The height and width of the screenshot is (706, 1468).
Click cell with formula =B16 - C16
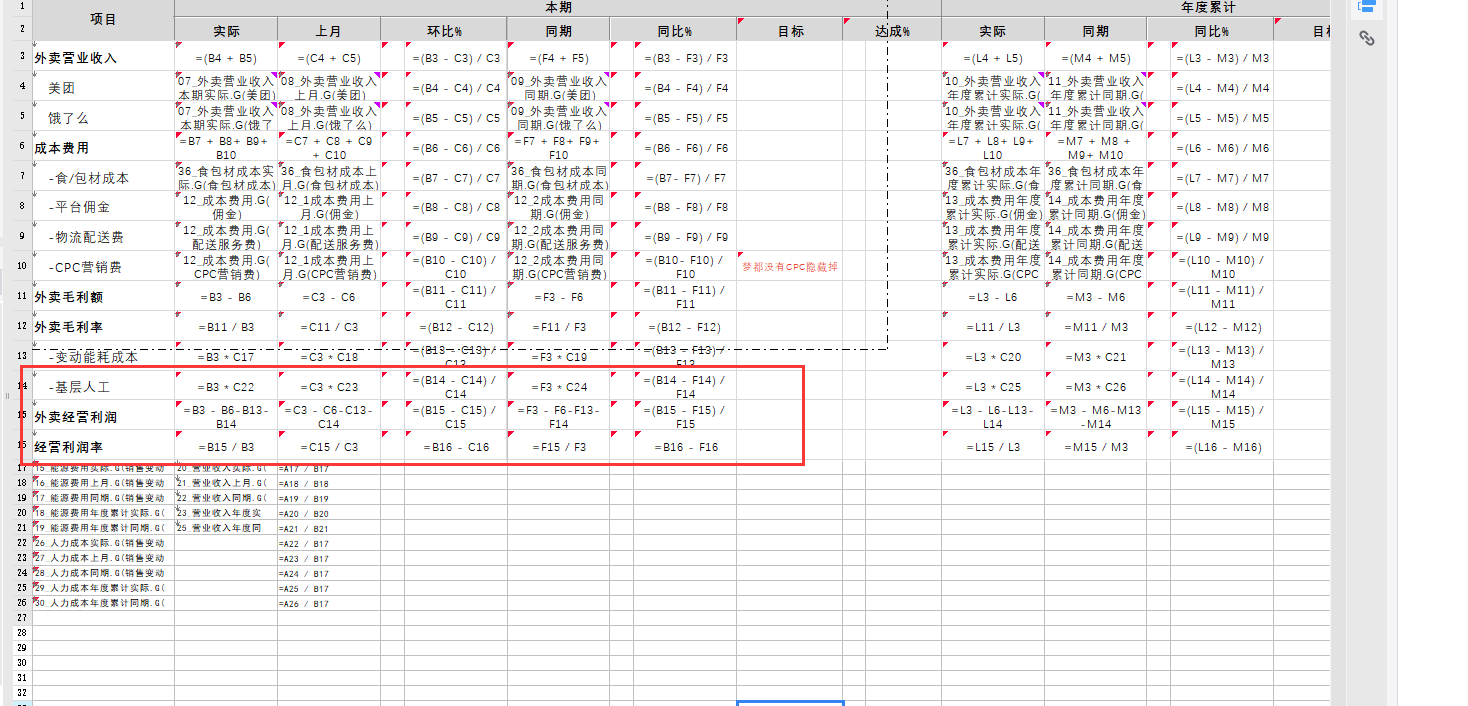(456, 446)
